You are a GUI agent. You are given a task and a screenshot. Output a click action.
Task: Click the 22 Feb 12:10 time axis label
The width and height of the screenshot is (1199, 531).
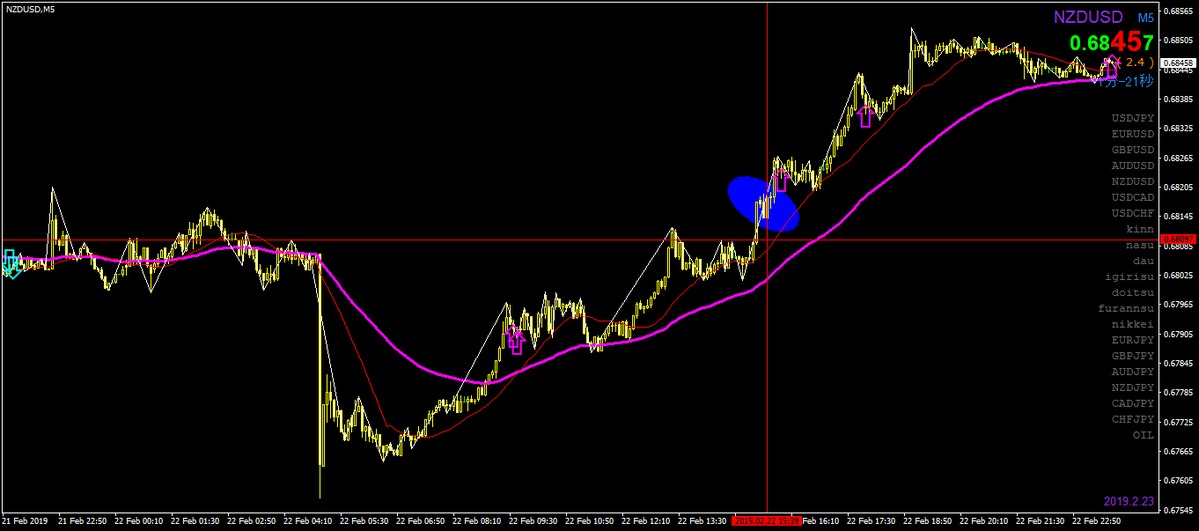(646, 521)
